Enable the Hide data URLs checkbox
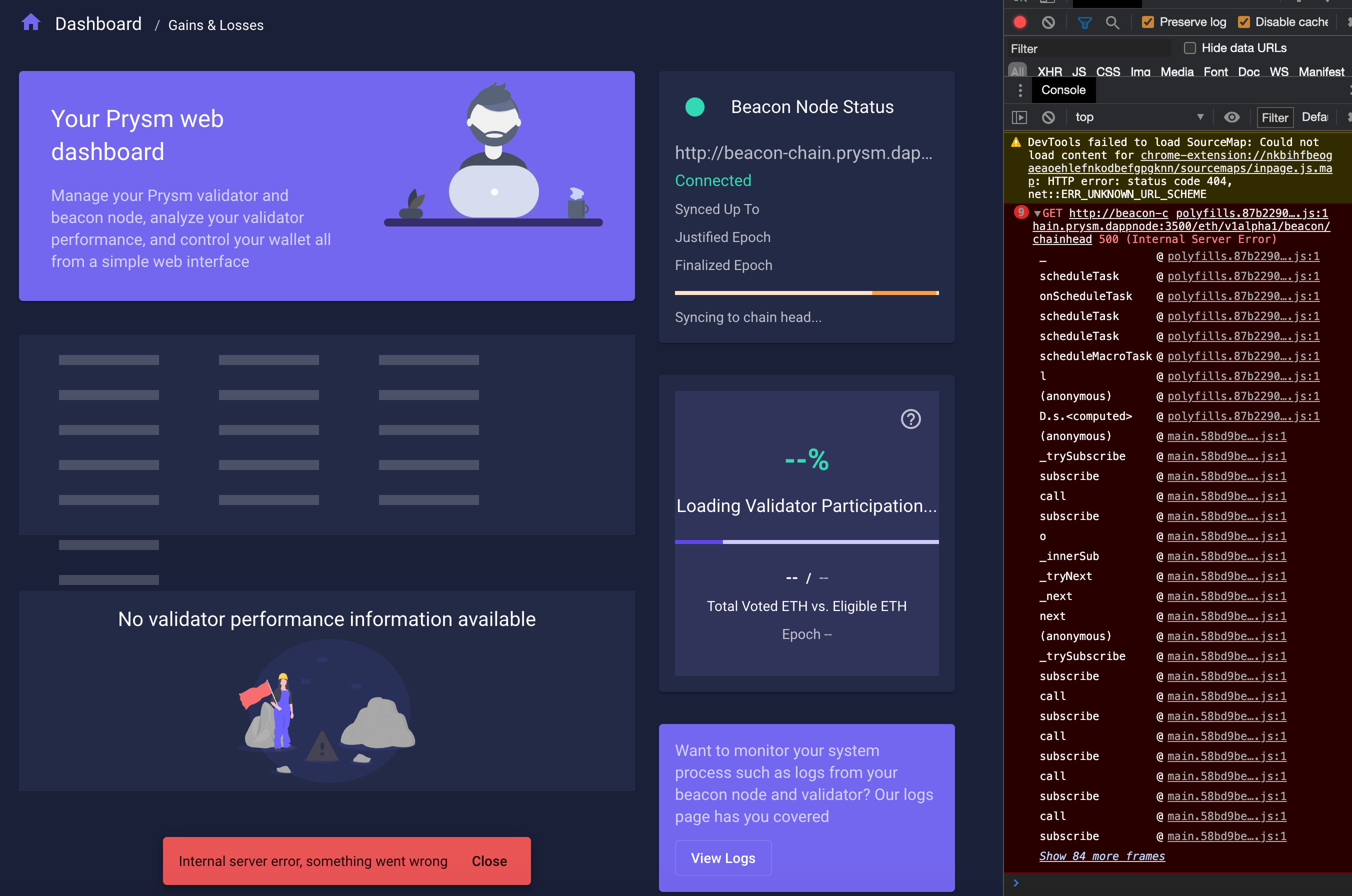Screen dimensions: 1352x896 tap(1189, 48)
